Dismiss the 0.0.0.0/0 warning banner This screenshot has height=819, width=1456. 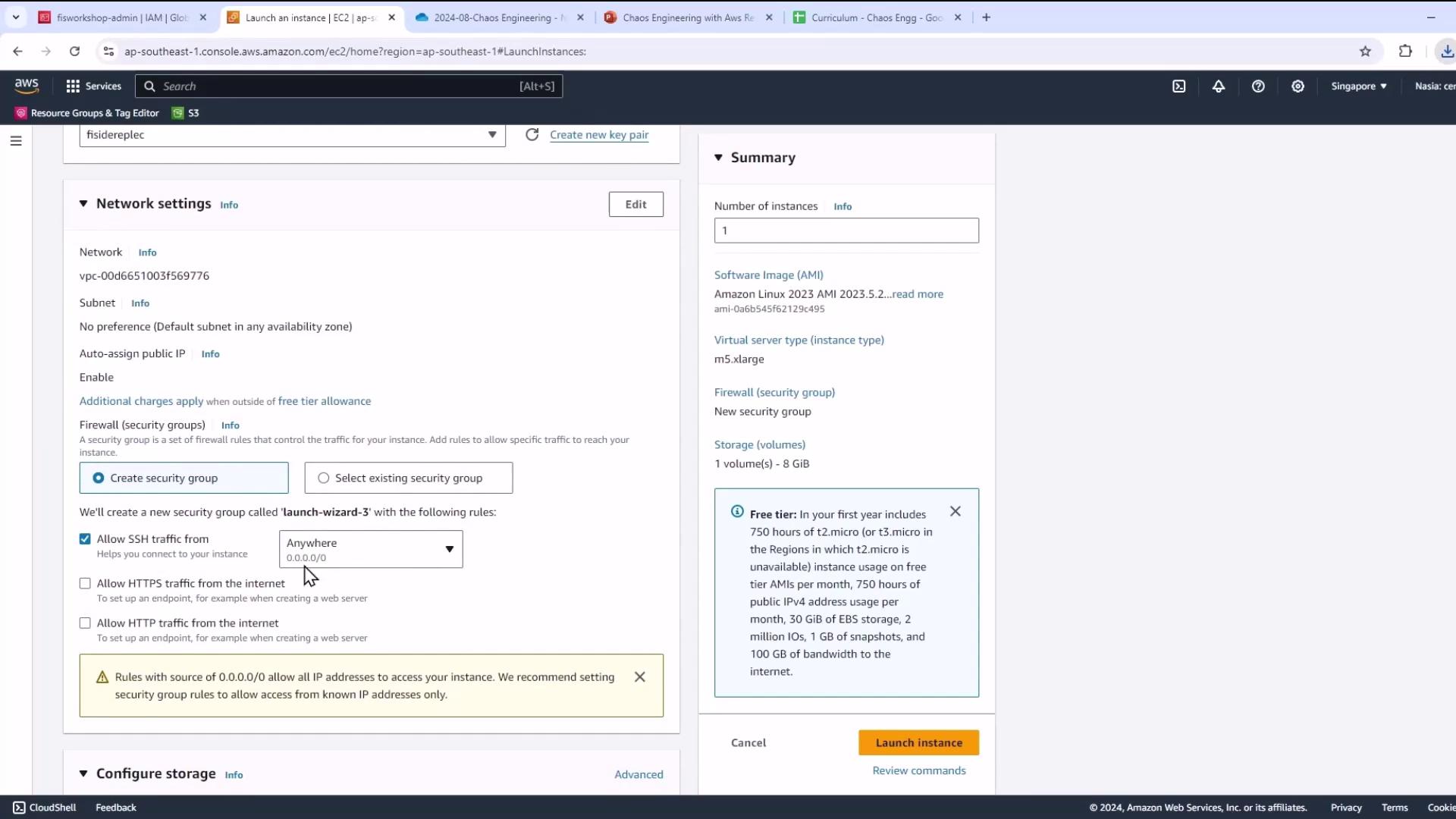(639, 677)
